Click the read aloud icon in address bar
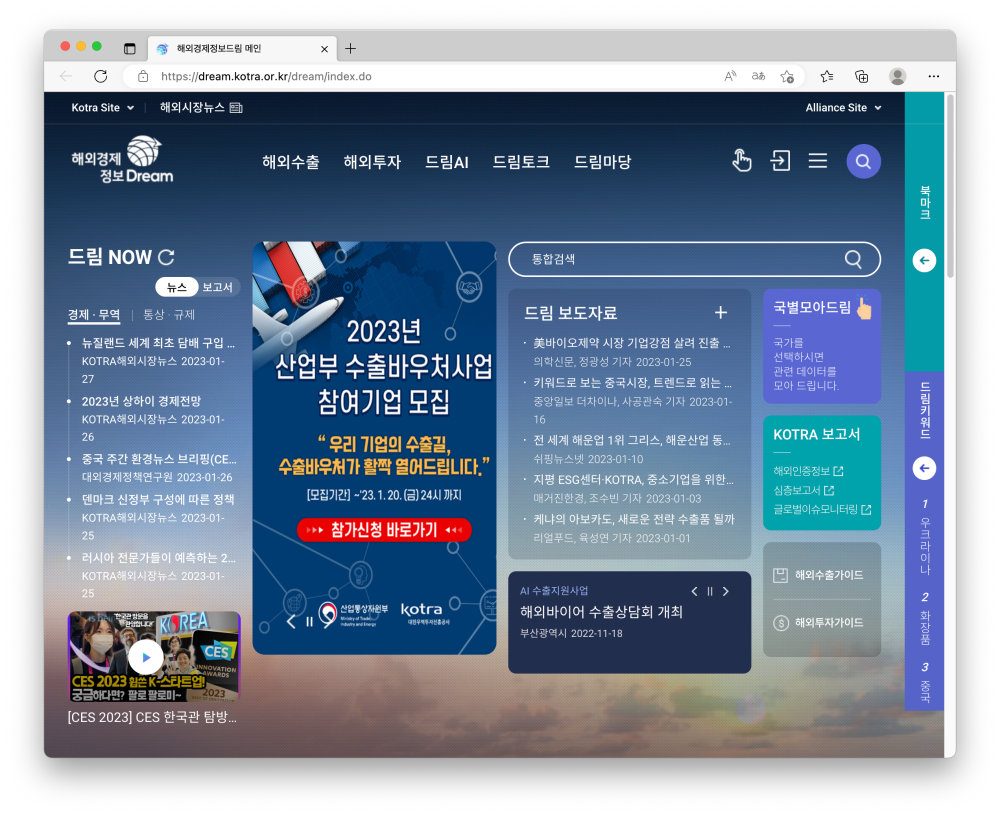 [730, 77]
